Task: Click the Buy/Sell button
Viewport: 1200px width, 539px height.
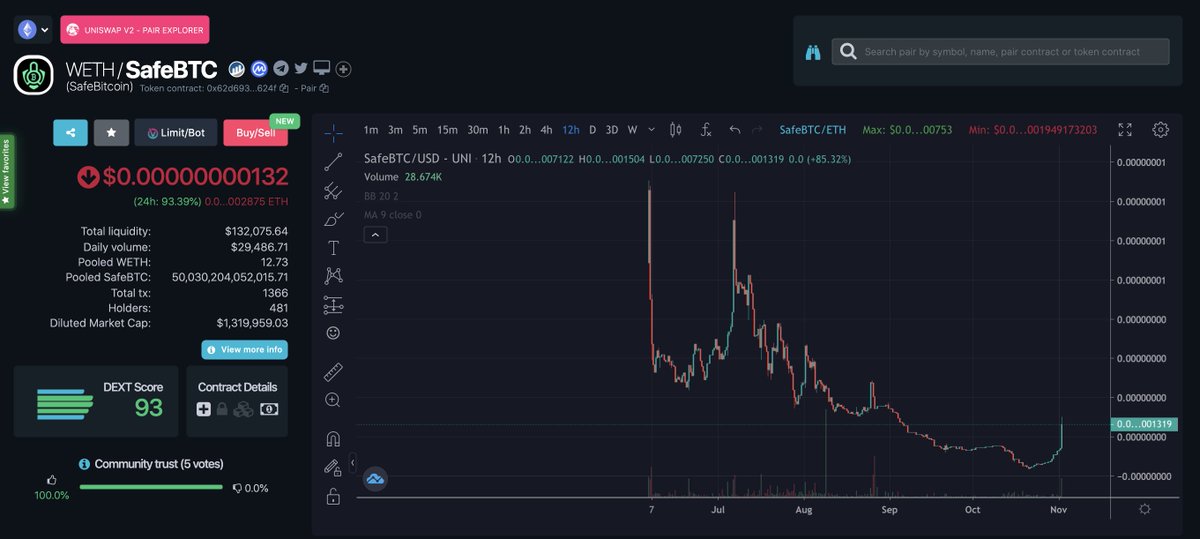Action: click(x=255, y=132)
